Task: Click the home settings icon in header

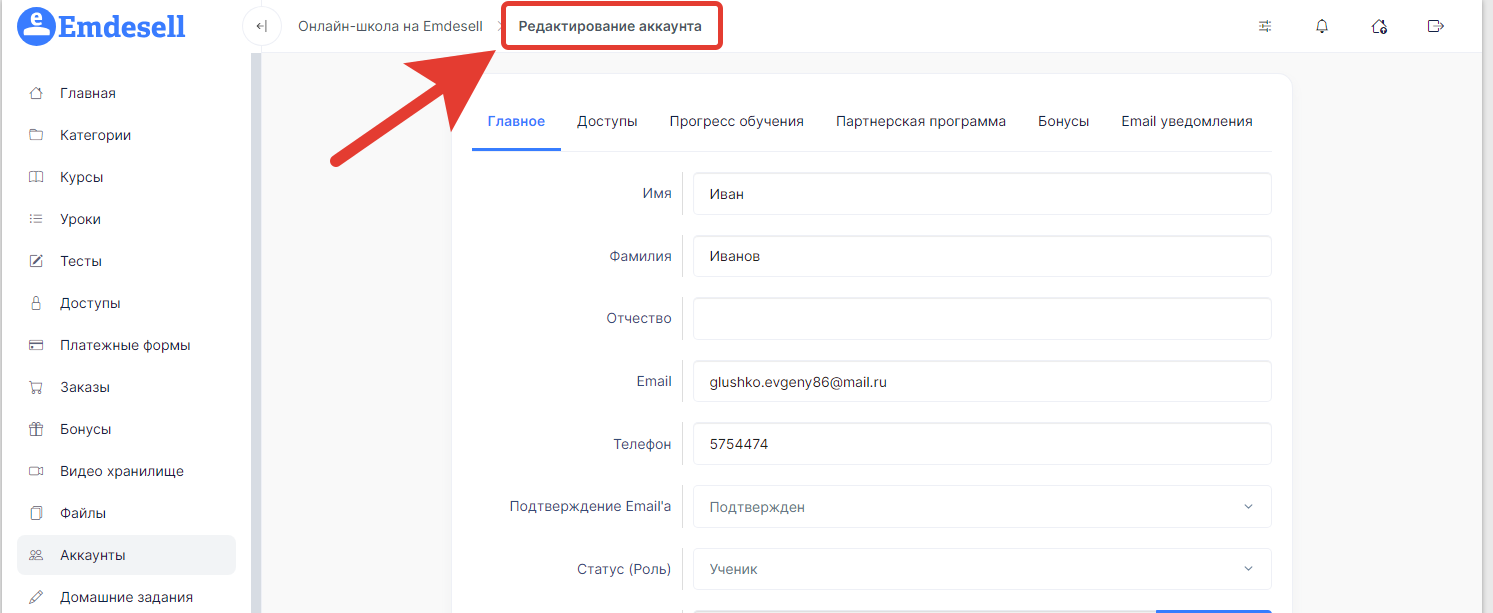Action: tap(1379, 26)
